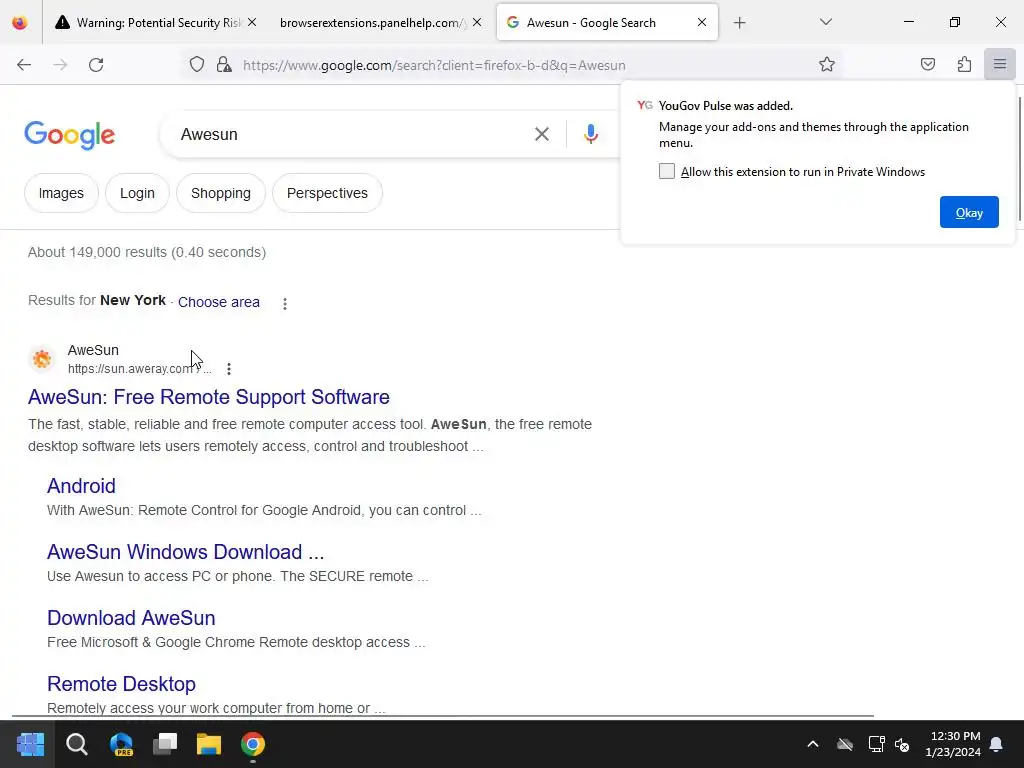Go to Google home via the logo
The height and width of the screenshot is (768, 1024).
pyautogui.click(x=70, y=135)
